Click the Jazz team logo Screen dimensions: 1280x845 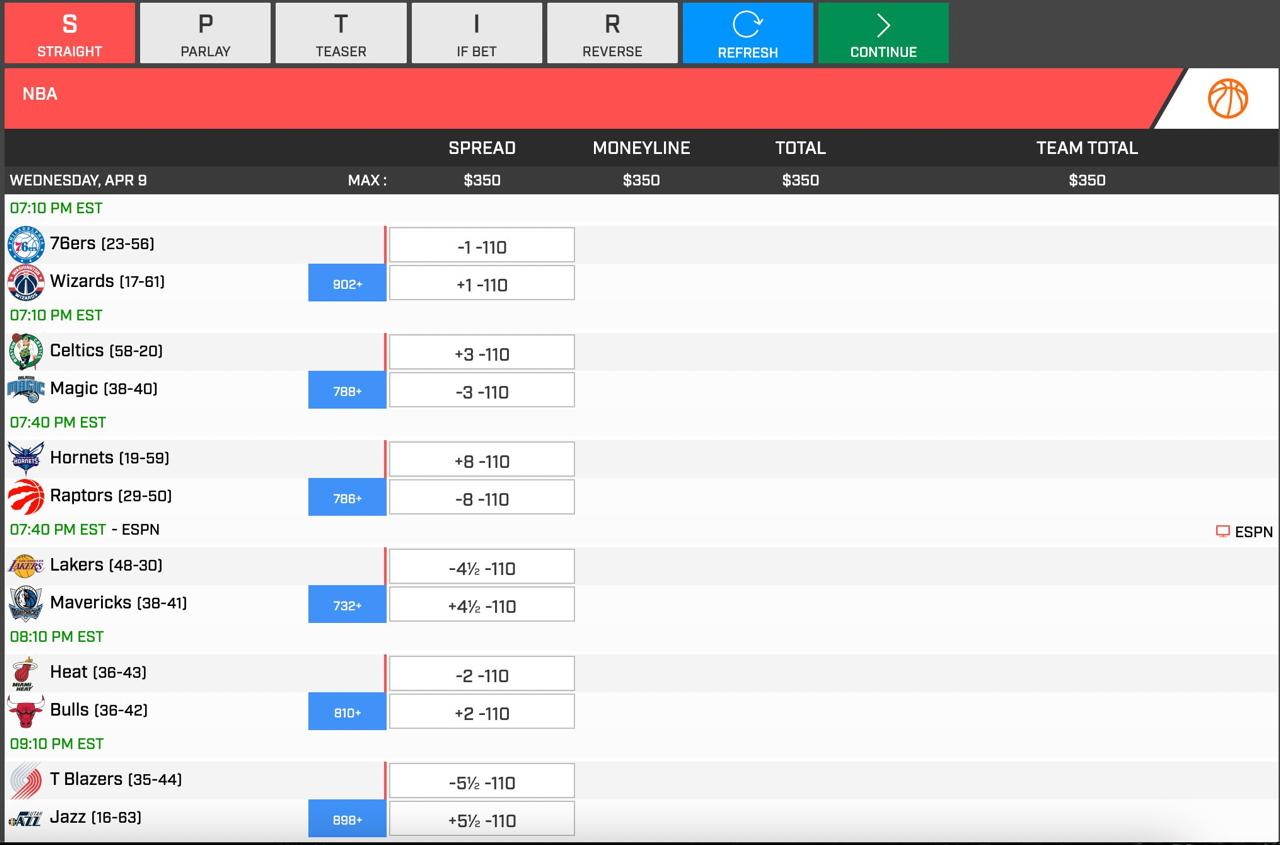(26, 819)
